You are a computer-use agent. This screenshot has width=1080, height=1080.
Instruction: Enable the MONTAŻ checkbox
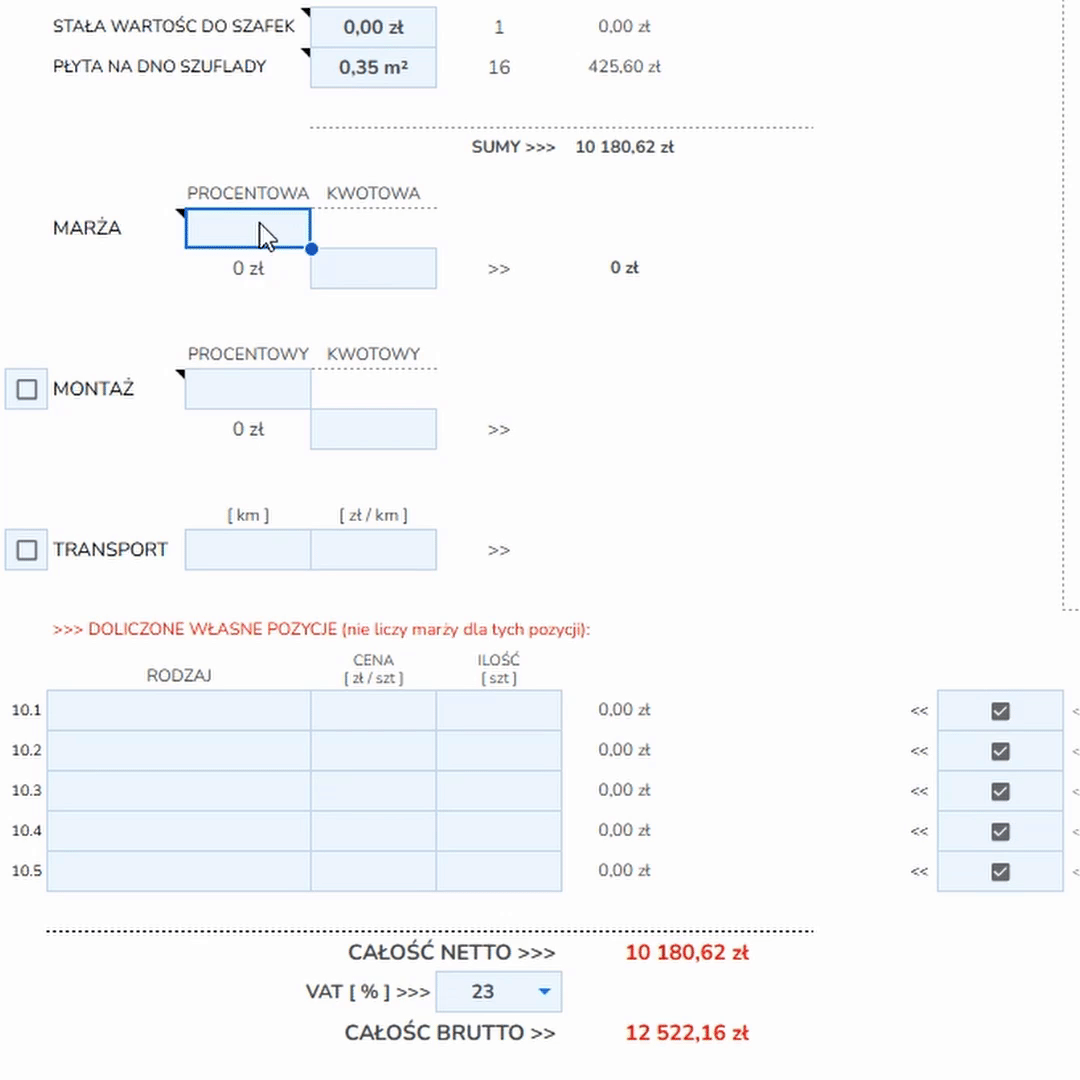click(27, 389)
